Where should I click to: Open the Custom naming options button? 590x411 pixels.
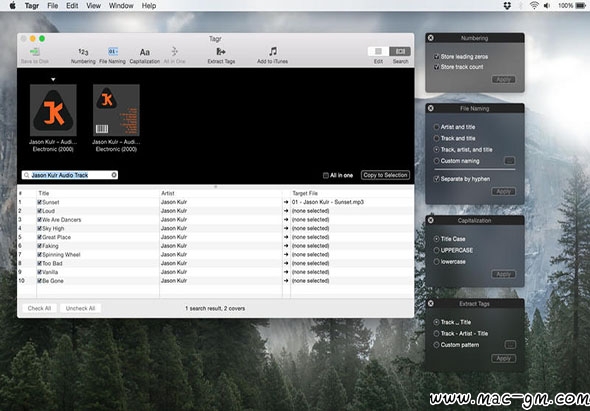tap(509, 161)
